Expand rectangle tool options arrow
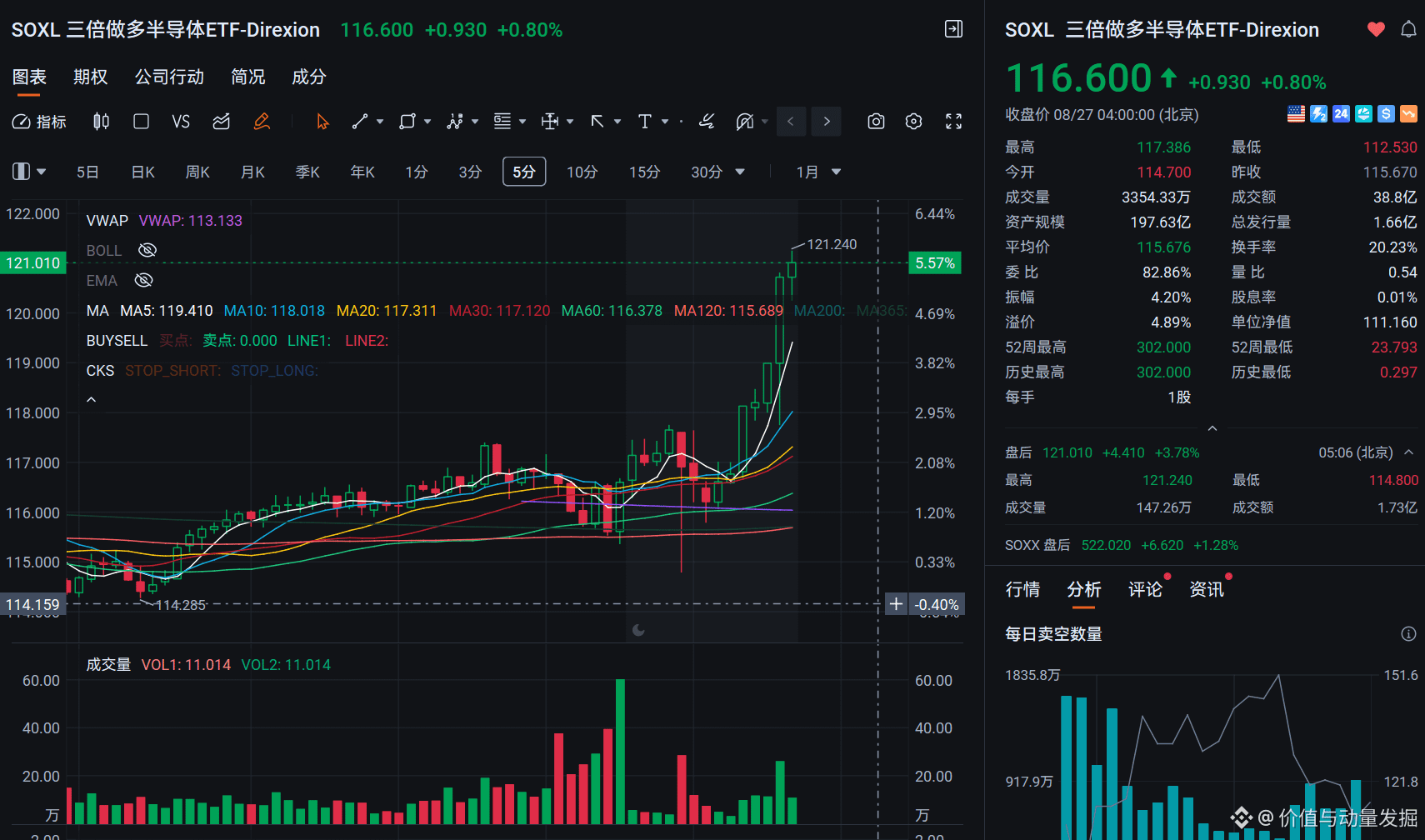 click(x=427, y=122)
